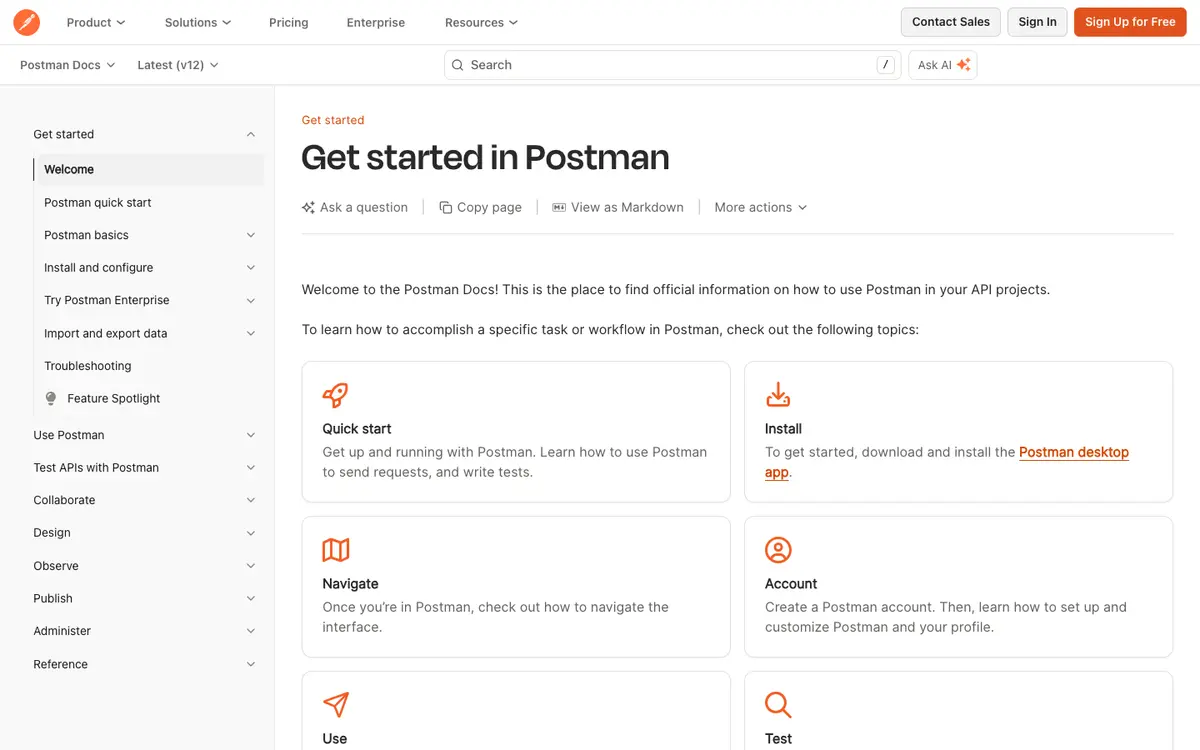
Task: Go to the Enterprise page
Action: click(x=376, y=22)
